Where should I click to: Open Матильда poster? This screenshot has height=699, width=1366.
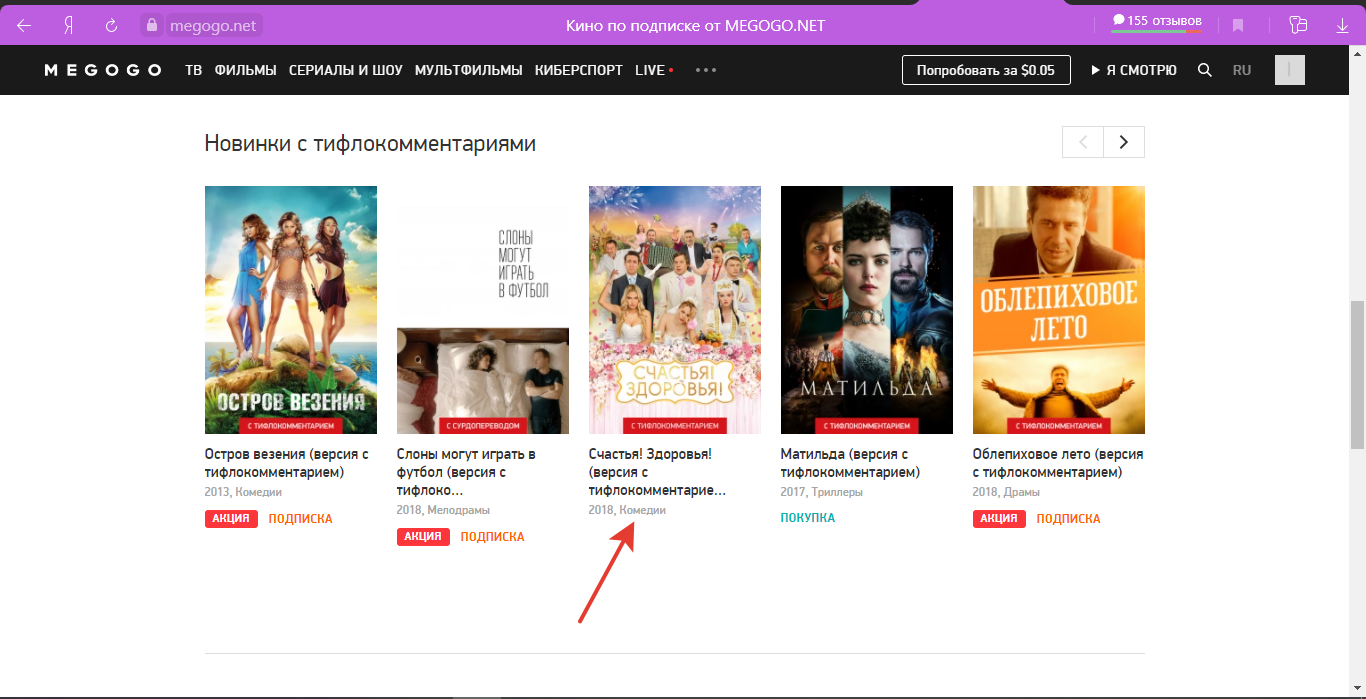(x=867, y=310)
